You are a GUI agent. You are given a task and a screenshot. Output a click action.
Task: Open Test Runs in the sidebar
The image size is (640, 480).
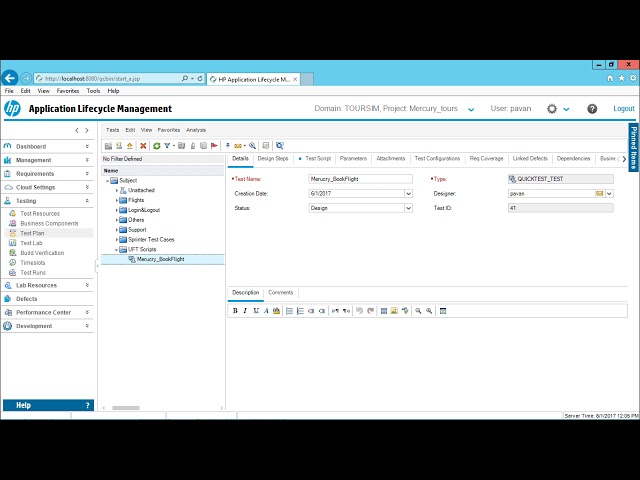tap(33, 272)
